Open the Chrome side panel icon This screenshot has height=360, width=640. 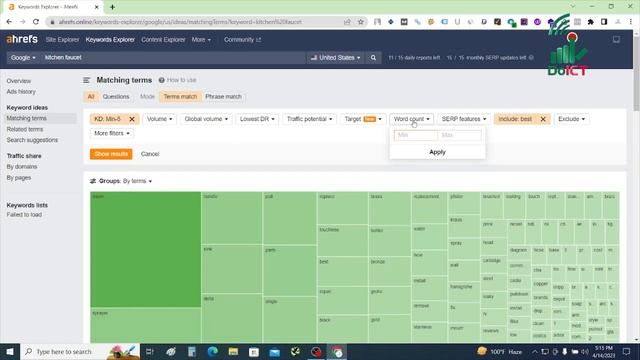click(x=604, y=22)
